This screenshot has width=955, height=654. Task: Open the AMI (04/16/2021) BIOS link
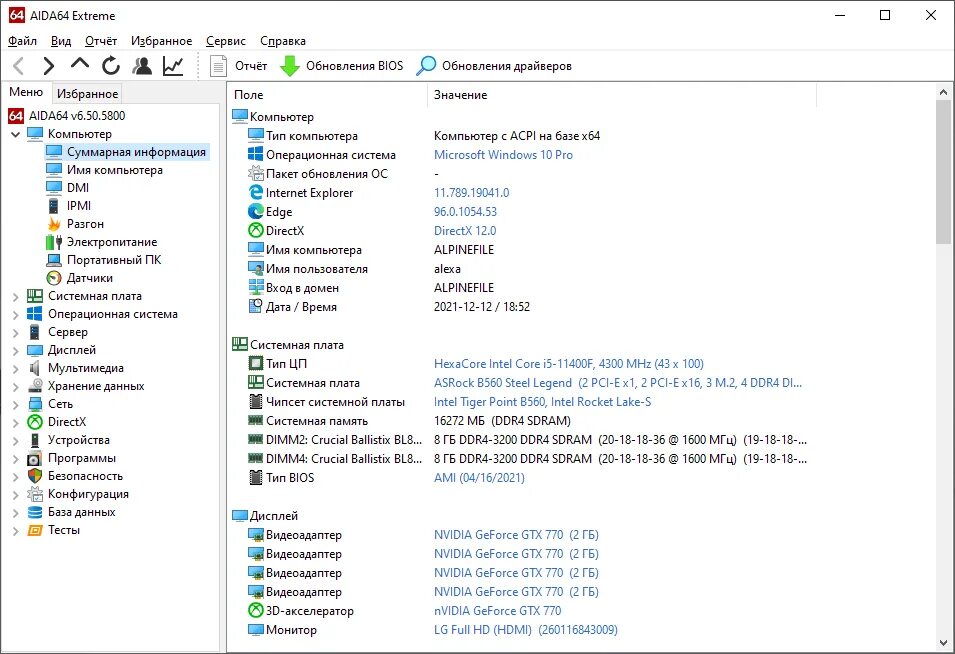479,477
